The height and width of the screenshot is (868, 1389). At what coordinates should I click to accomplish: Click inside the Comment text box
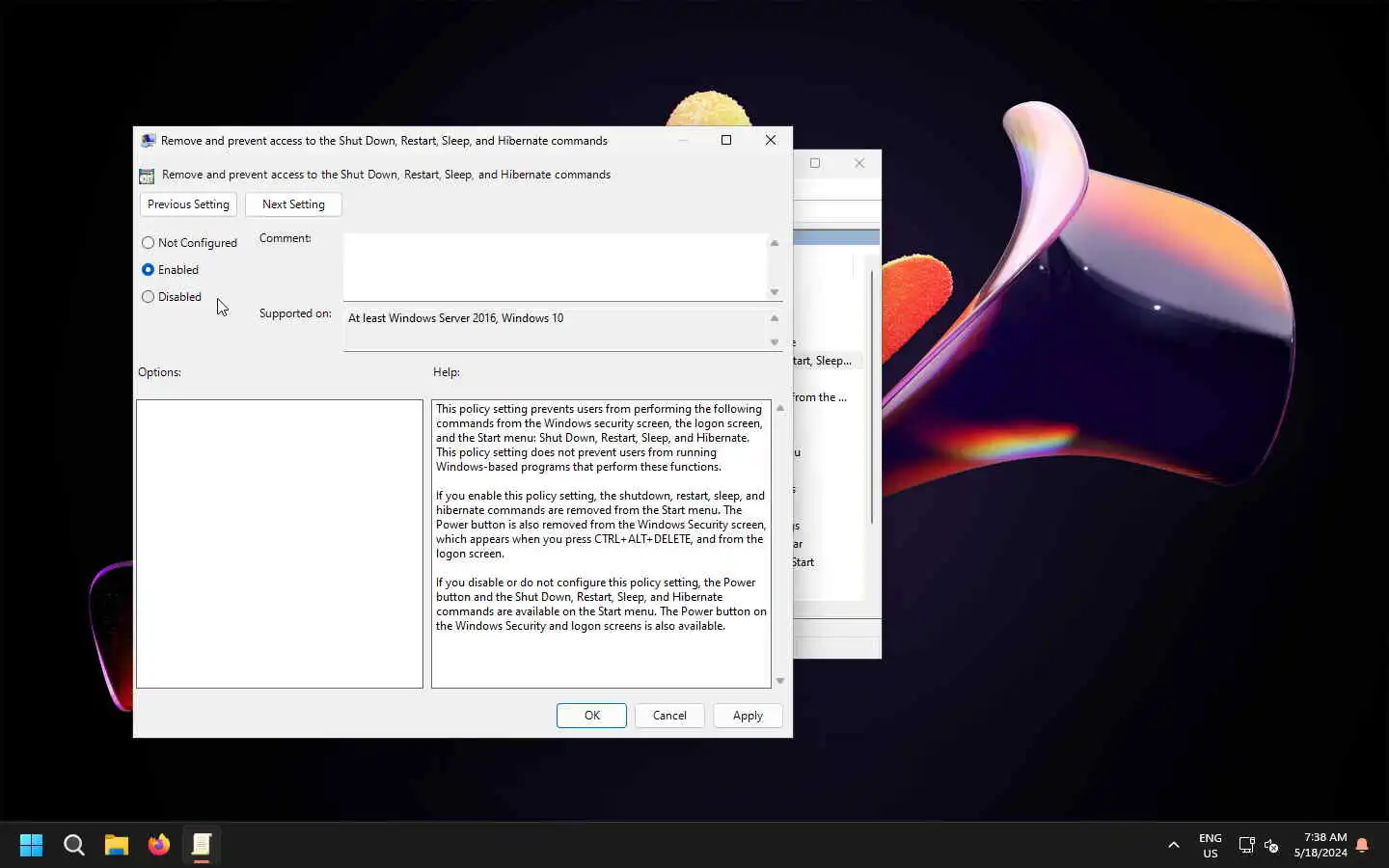point(555,267)
